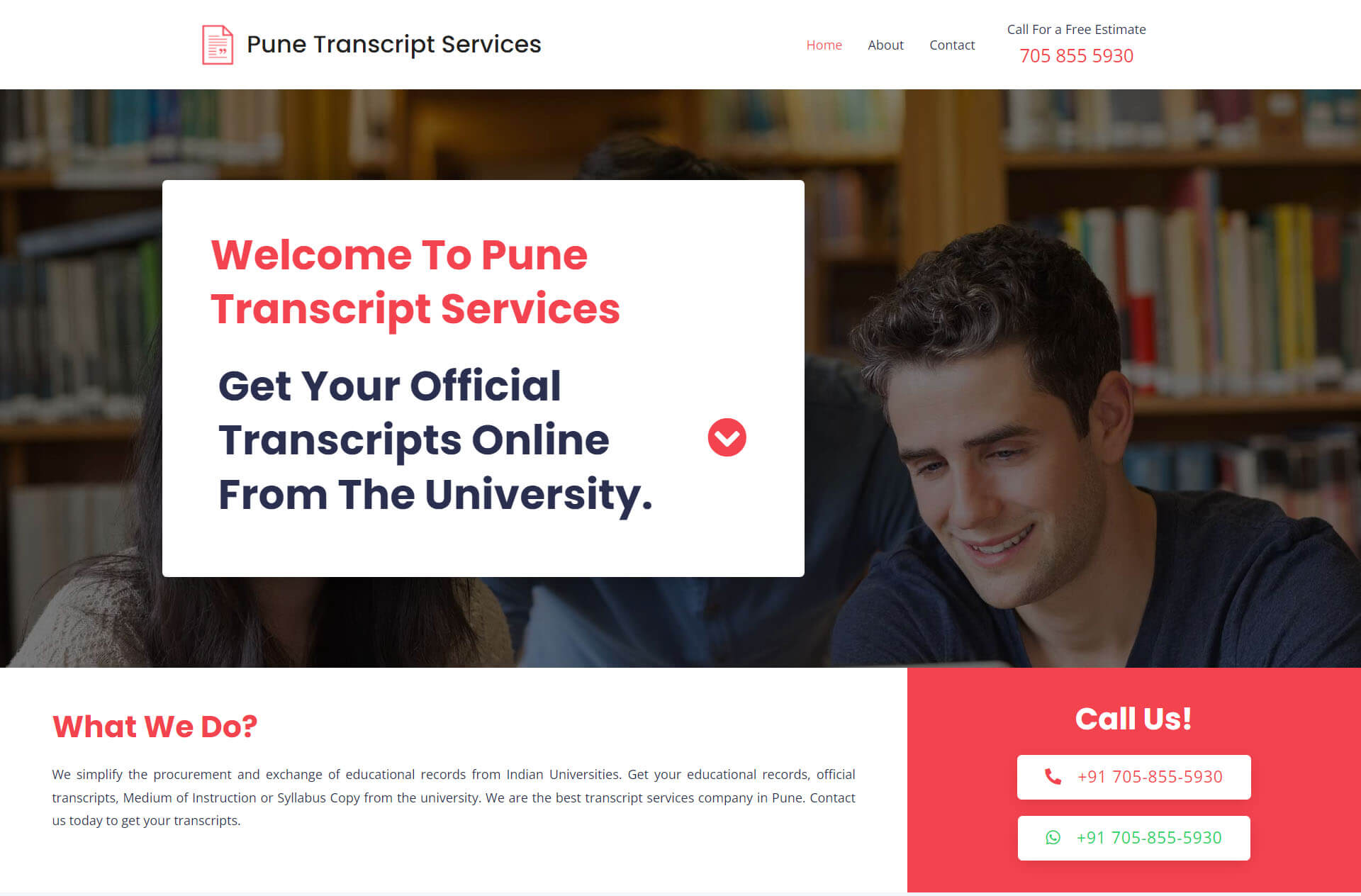Click the About navigation menu item
The height and width of the screenshot is (896, 1361).
(x=885, y=44)
